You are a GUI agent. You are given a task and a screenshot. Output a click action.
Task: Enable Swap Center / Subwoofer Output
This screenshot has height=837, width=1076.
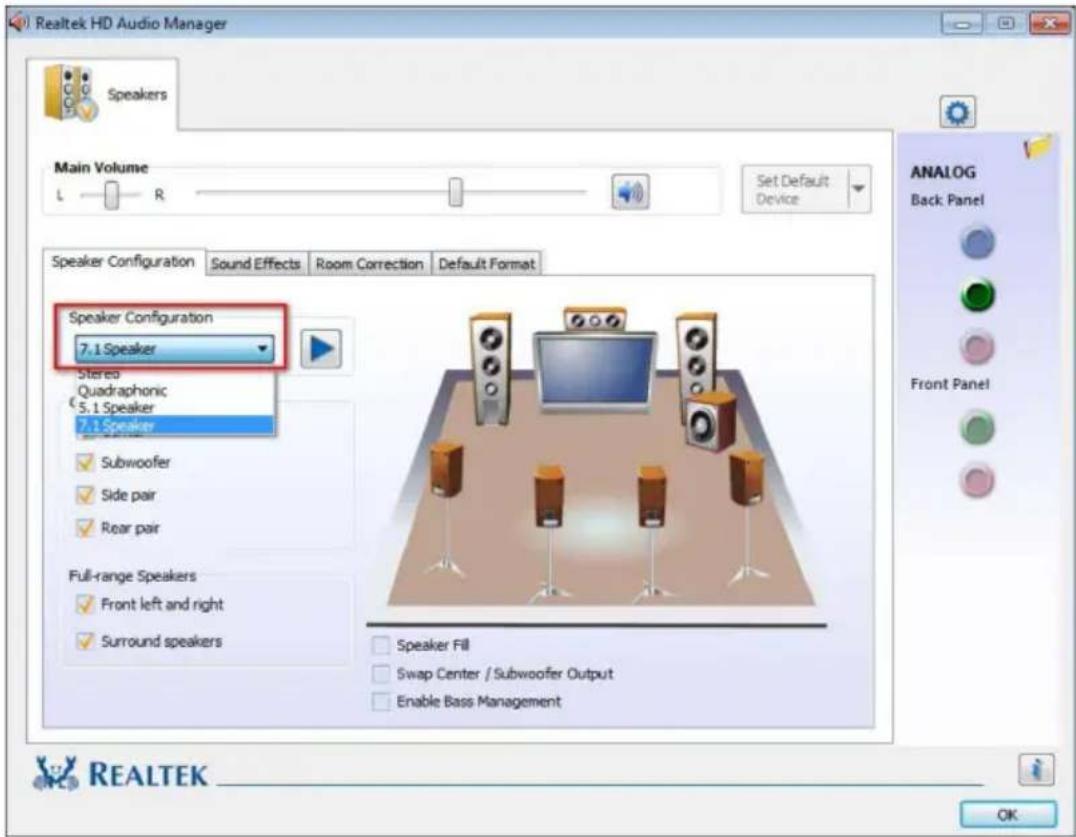point(380,674)
